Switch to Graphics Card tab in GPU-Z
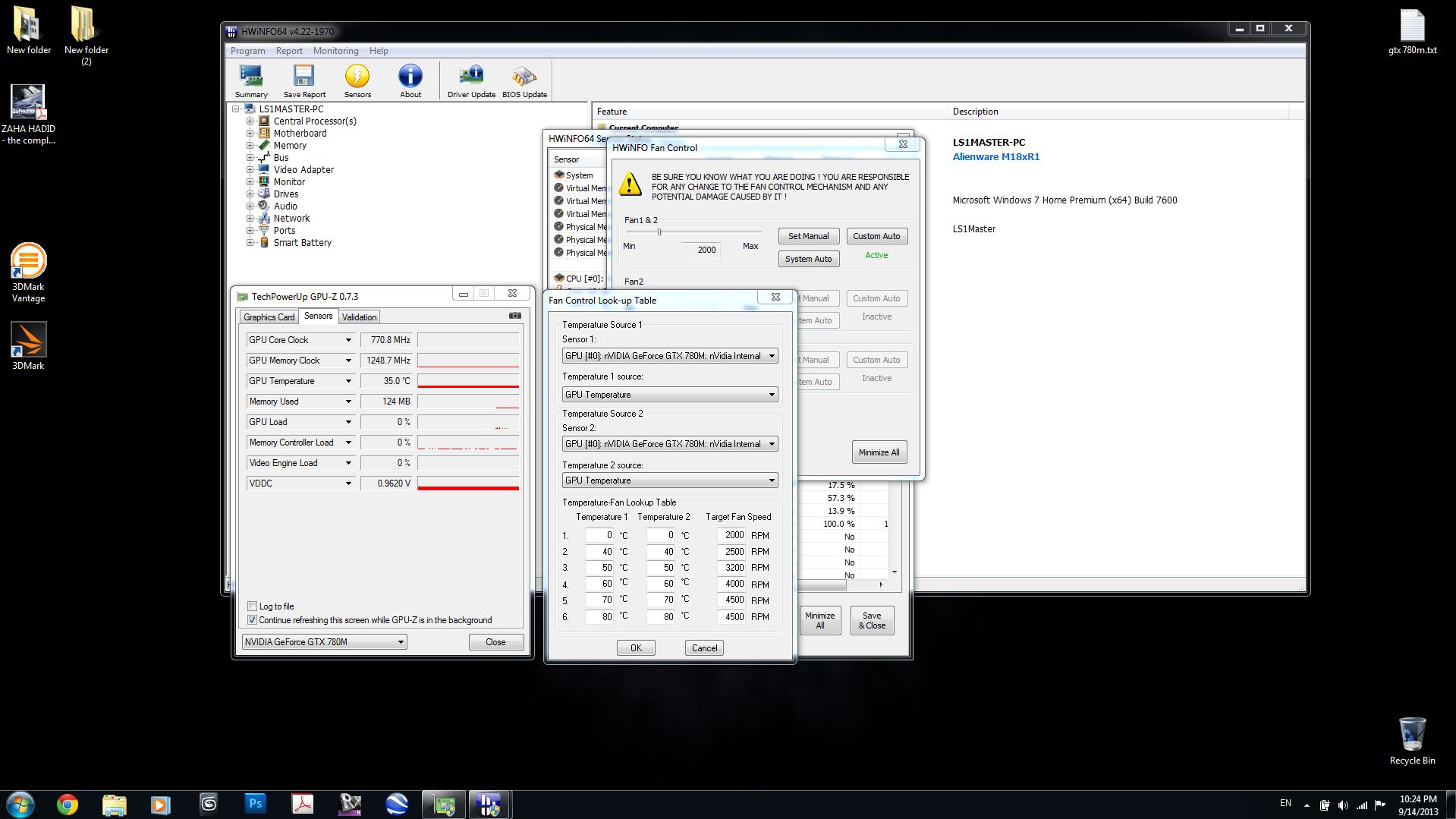This screenshot has height=819, width=1456. click(x=269, y=317)
